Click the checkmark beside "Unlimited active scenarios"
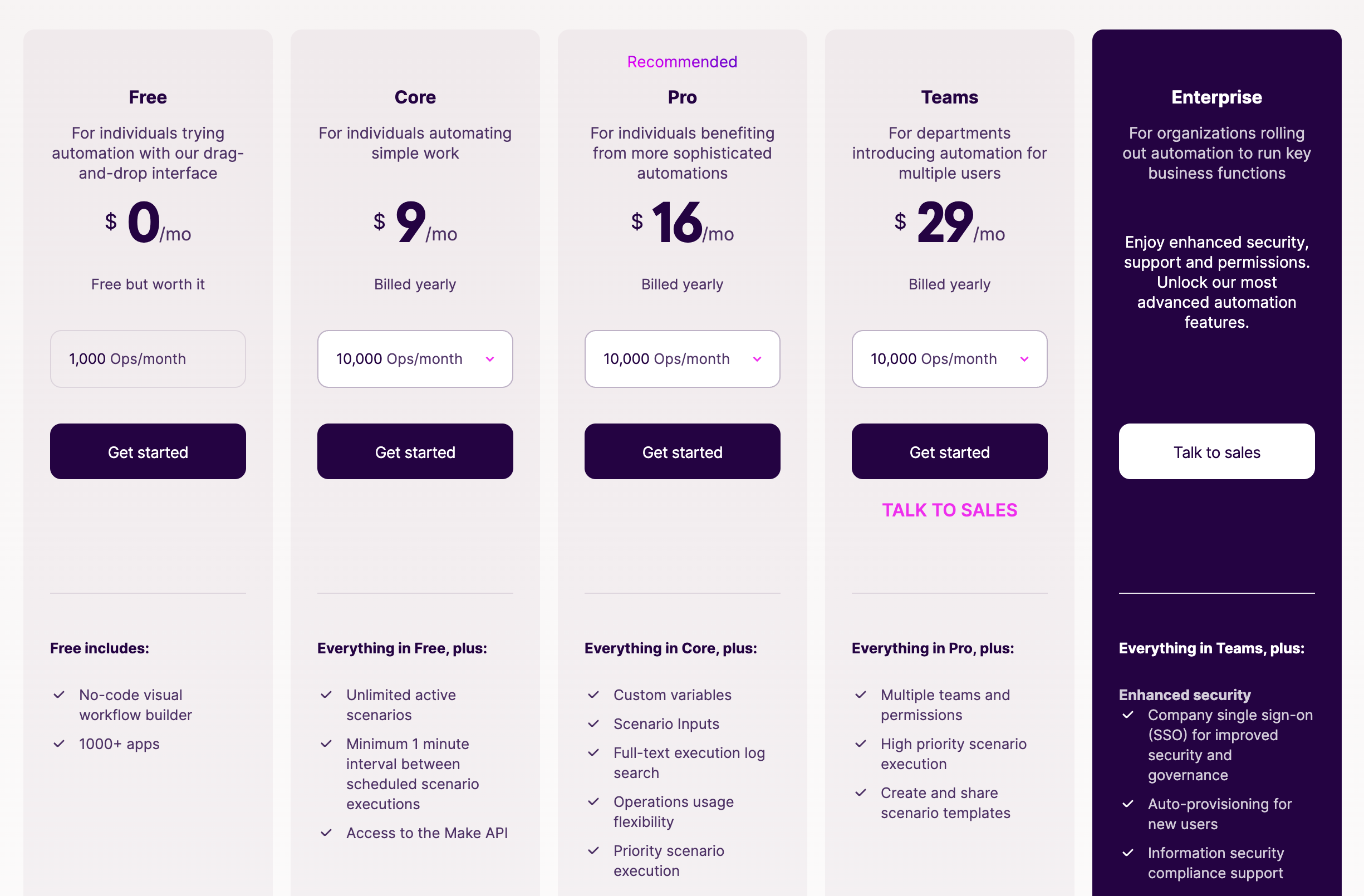Viewport: 1364px width, 896px height. click(327, 695)
